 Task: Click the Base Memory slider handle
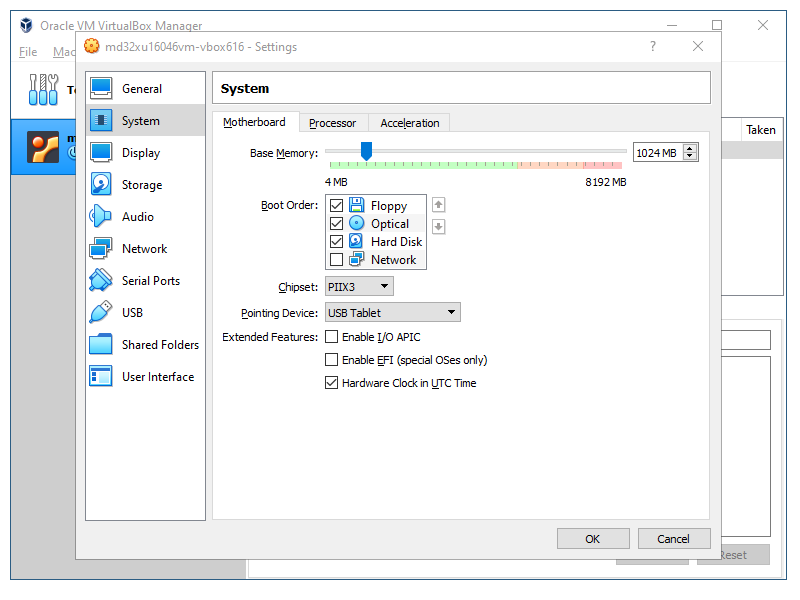tap(366, 150)
